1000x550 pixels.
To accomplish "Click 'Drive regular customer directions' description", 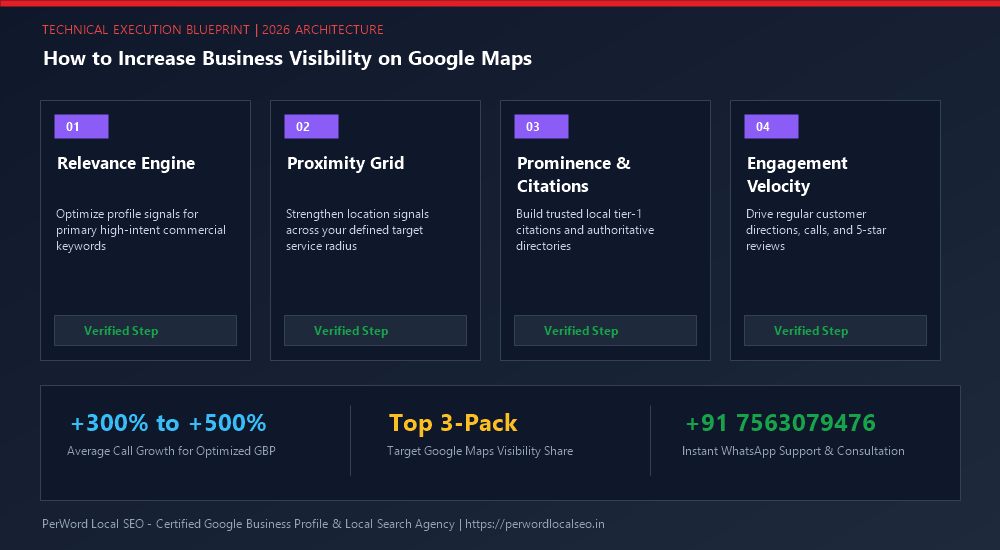I will (816, 230).
